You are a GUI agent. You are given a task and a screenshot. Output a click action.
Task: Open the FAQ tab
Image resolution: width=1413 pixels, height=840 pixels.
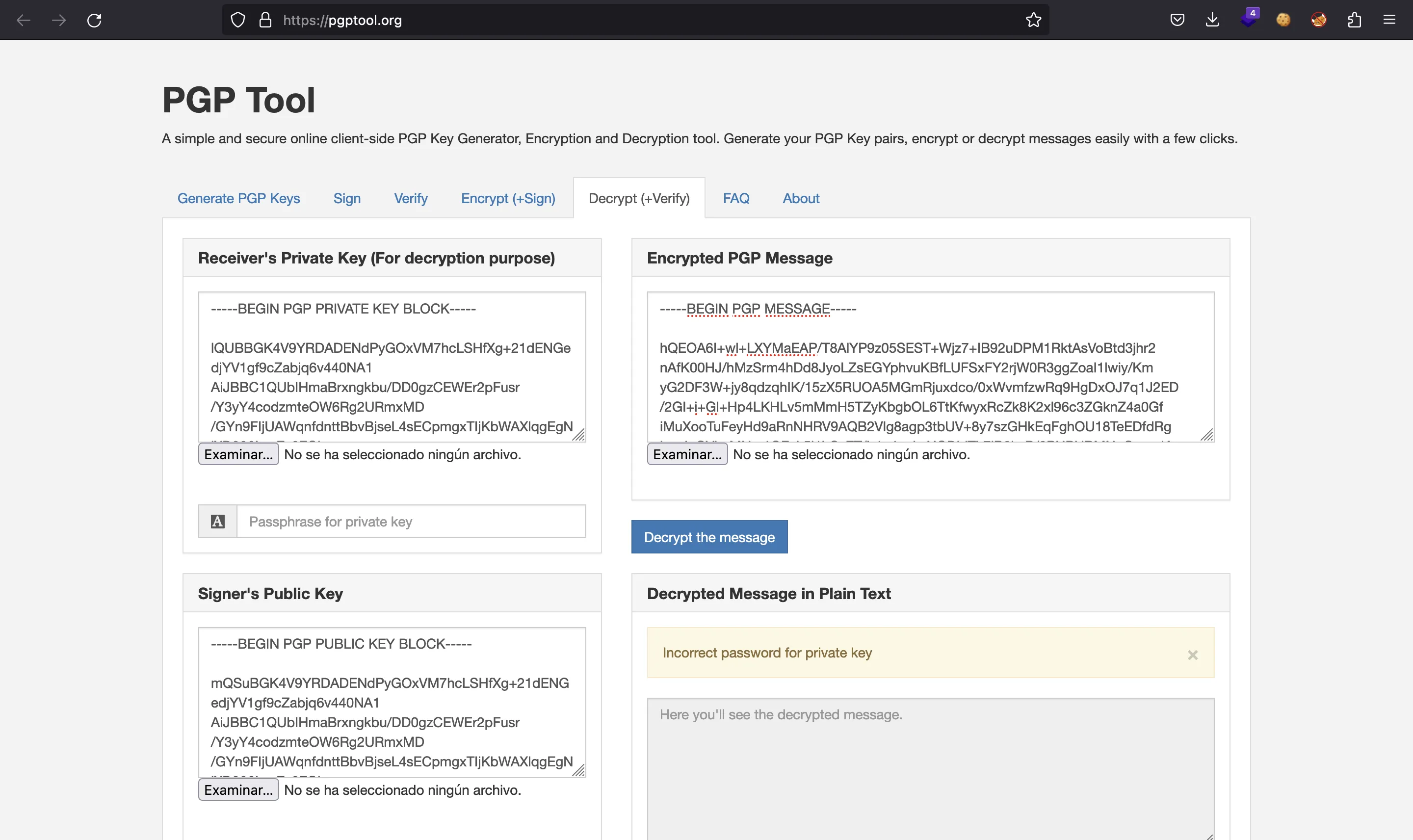click(736, 199)
